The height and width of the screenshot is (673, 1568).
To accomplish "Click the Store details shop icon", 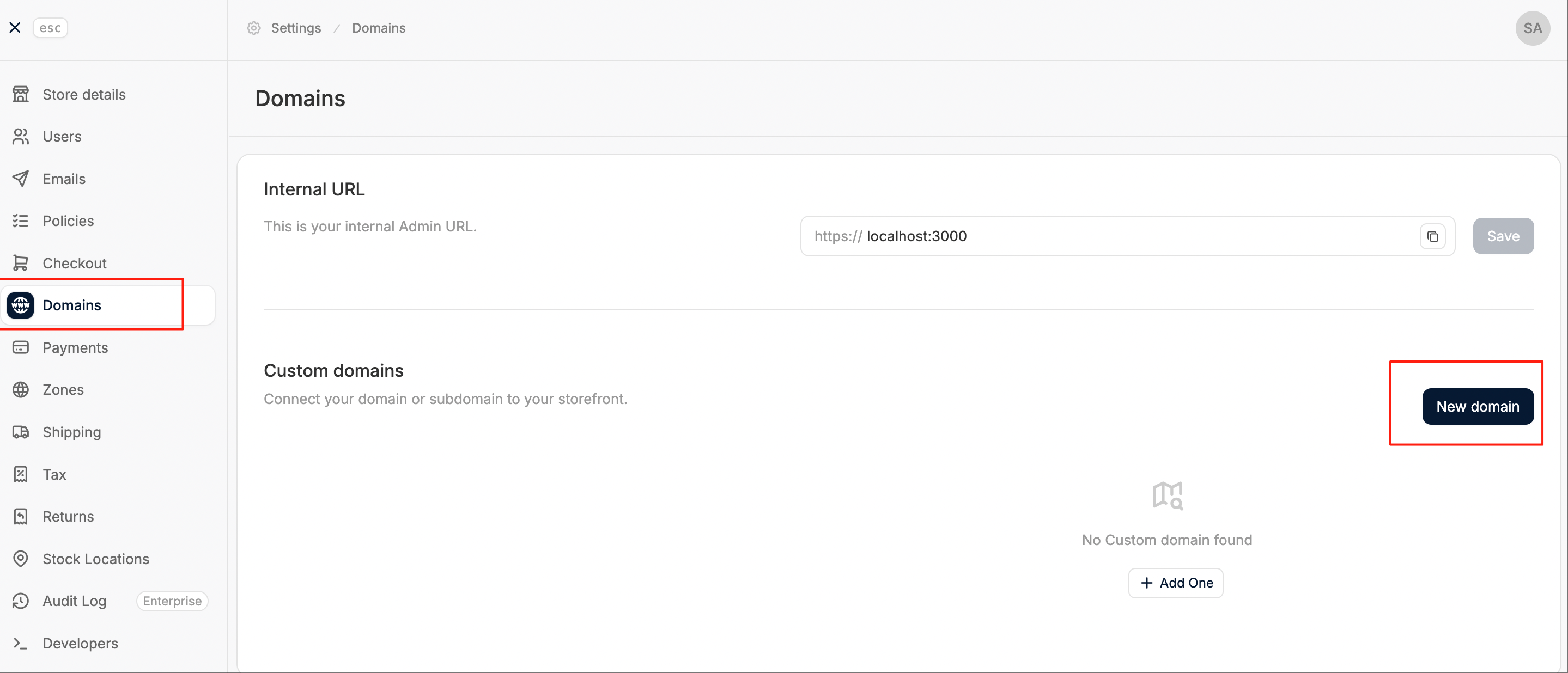I will tap(21, 94).
